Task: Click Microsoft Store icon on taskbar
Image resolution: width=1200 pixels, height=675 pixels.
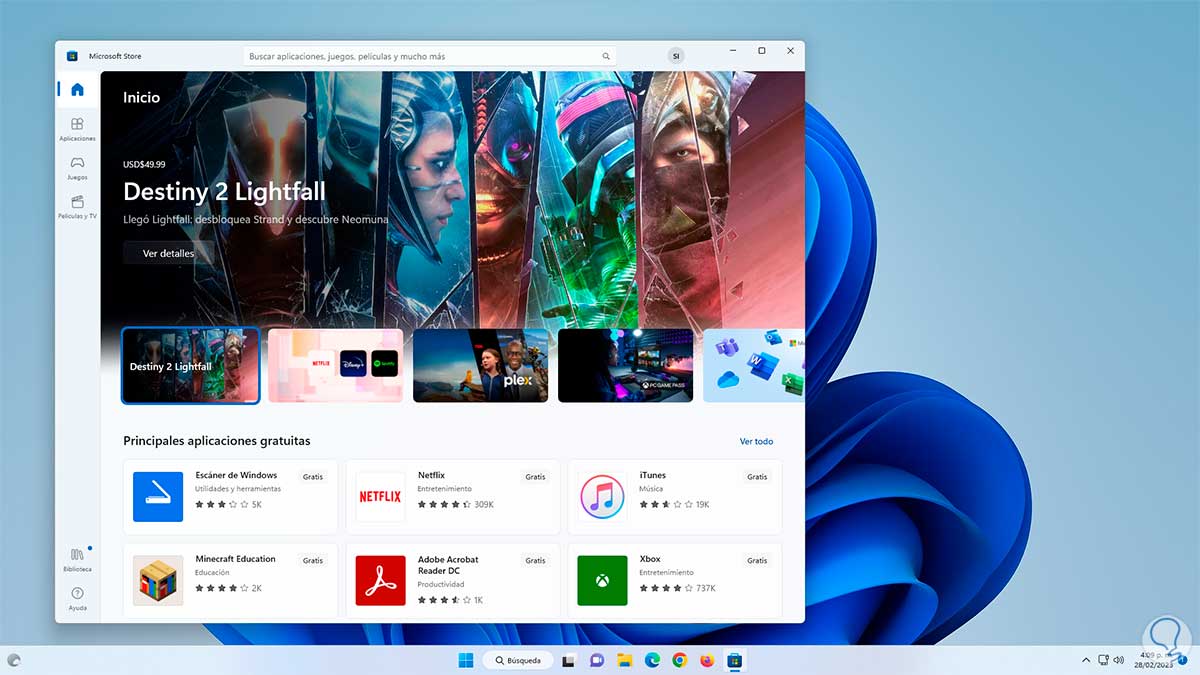Action: [734, 660]
